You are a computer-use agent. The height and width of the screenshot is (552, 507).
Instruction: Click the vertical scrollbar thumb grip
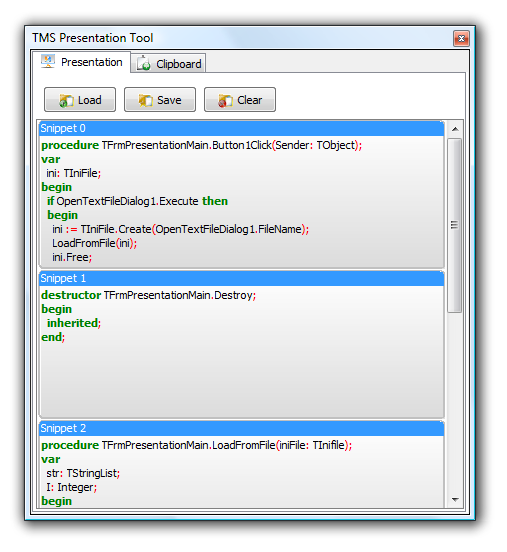(455, 225)
